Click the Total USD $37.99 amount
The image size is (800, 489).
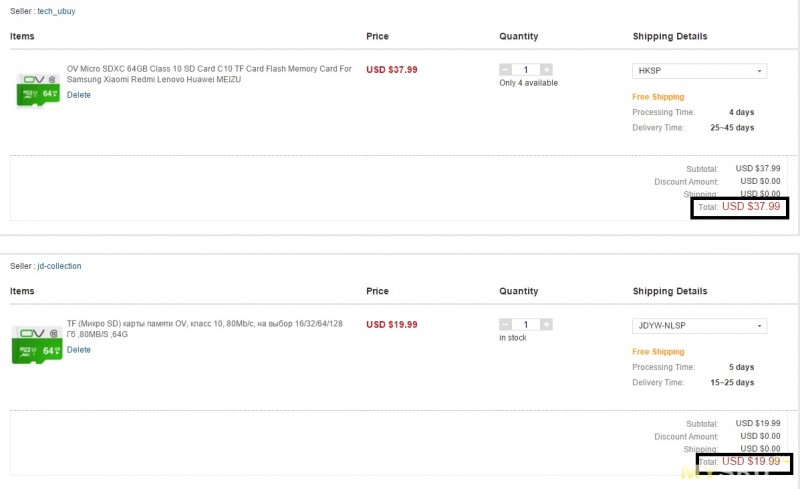coord(750,207)
